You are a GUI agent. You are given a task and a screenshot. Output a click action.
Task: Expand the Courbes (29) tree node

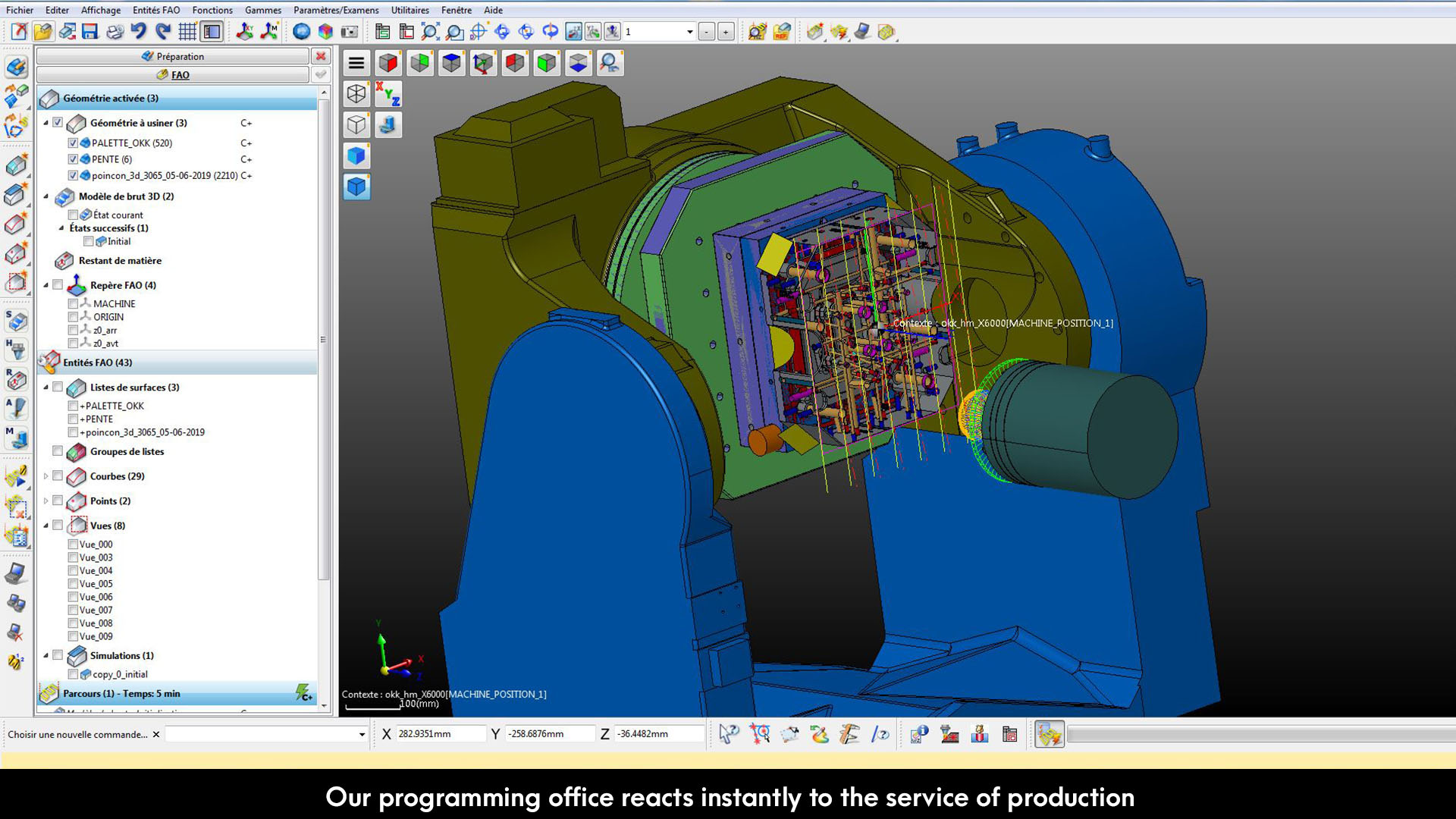coord(45,476)
